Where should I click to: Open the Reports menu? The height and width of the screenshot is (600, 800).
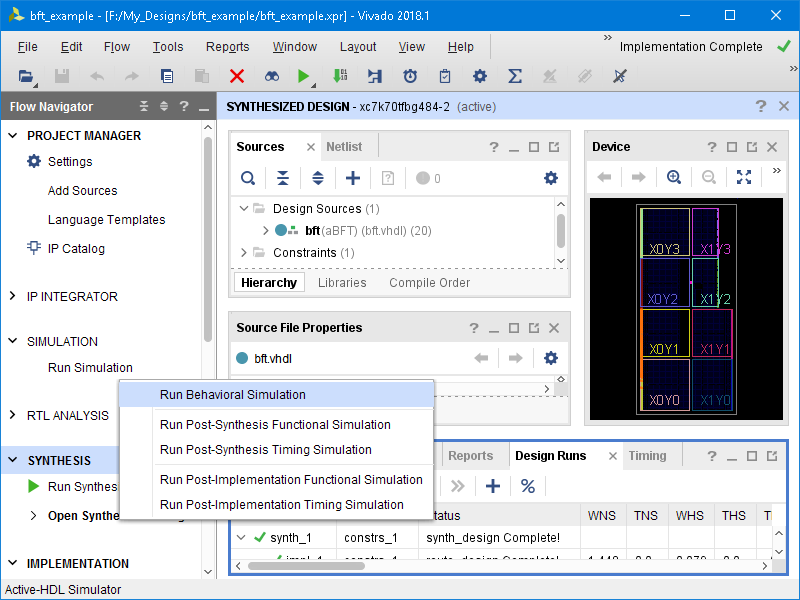pos(228,47)
